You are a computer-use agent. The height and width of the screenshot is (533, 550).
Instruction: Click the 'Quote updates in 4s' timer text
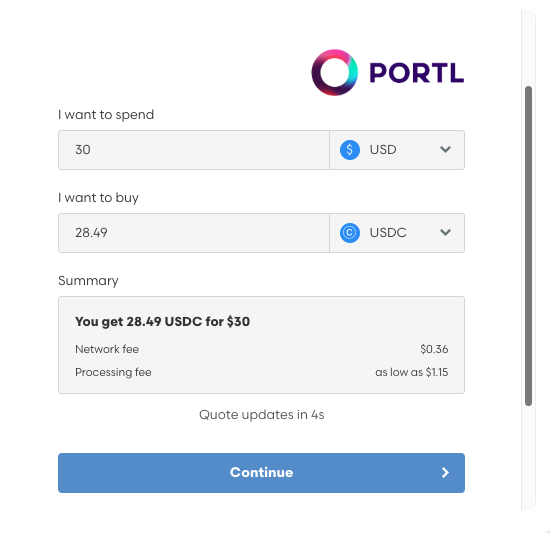(x=262, y=414)
